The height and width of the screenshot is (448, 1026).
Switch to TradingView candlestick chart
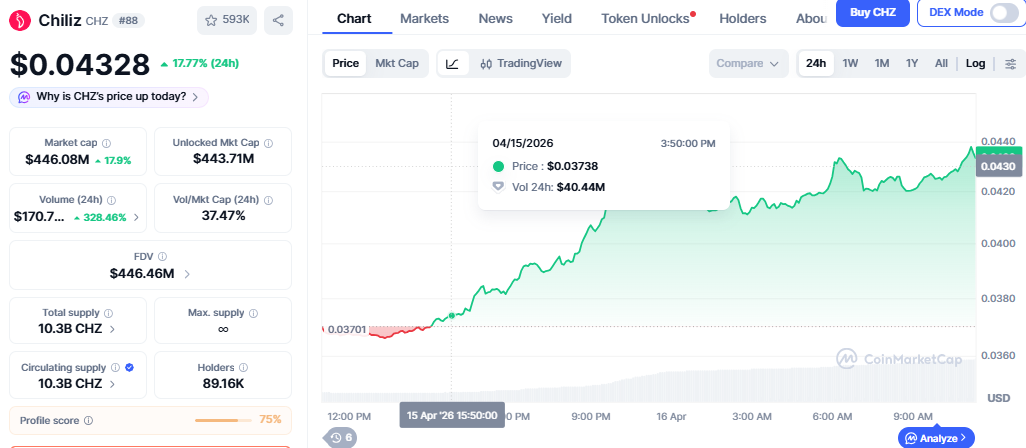coord(520,63)
